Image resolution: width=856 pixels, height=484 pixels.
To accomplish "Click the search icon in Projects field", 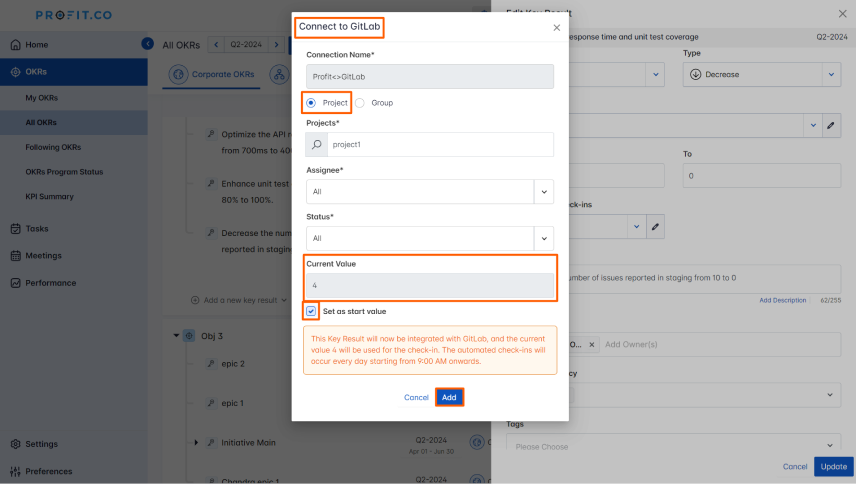I will (317, 145).
